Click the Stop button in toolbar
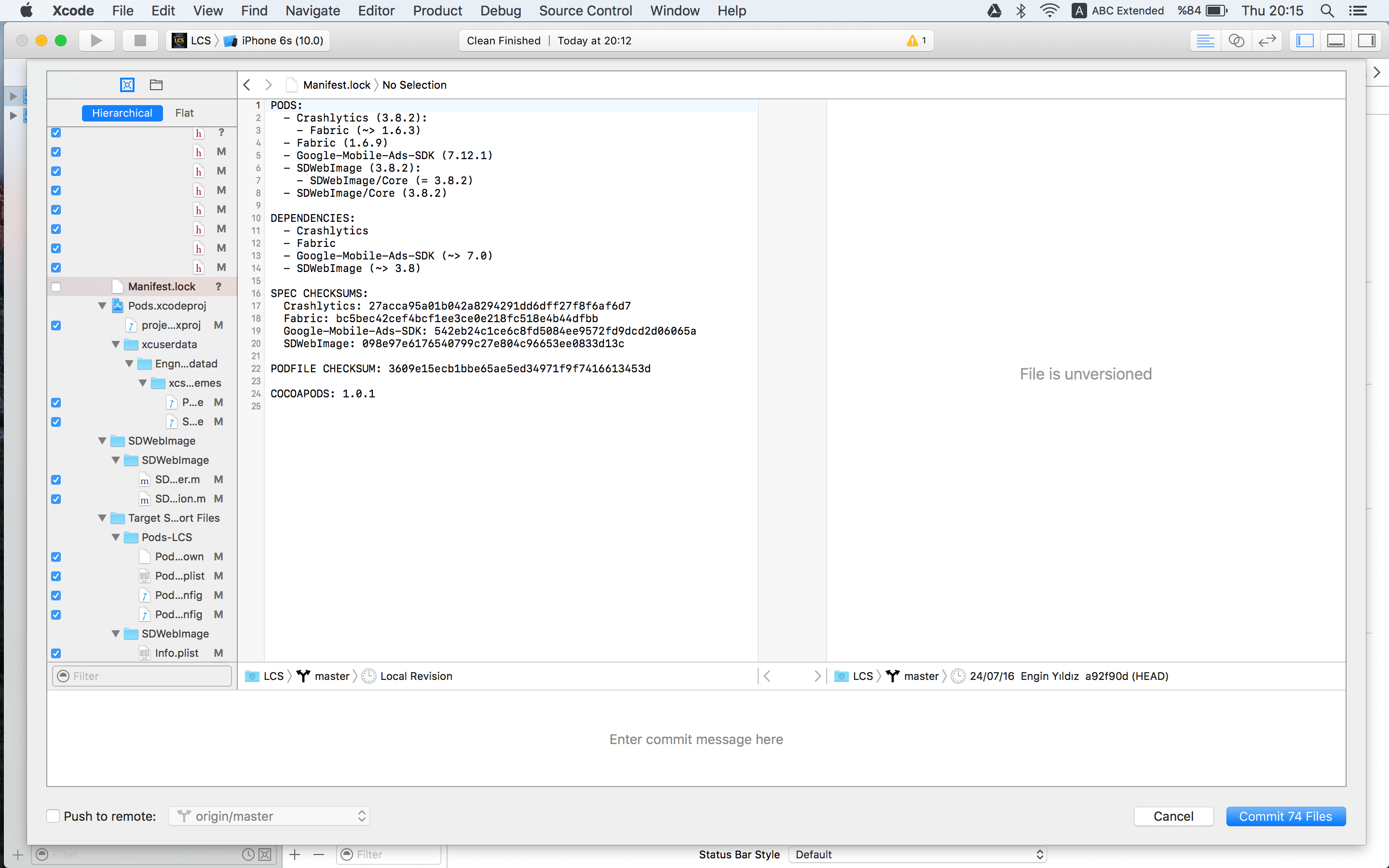Screen dimensions: 1389x868 click(140, 41)
